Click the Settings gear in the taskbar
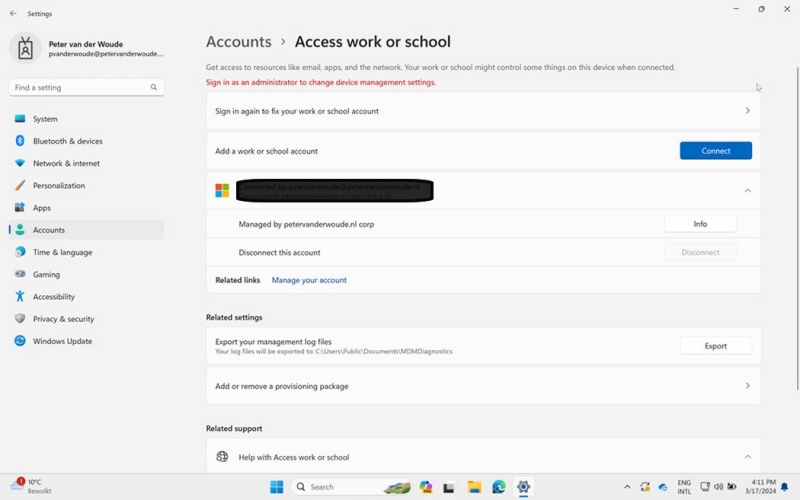The width and height of the screenshot is (800, 500). pos(523,487)
